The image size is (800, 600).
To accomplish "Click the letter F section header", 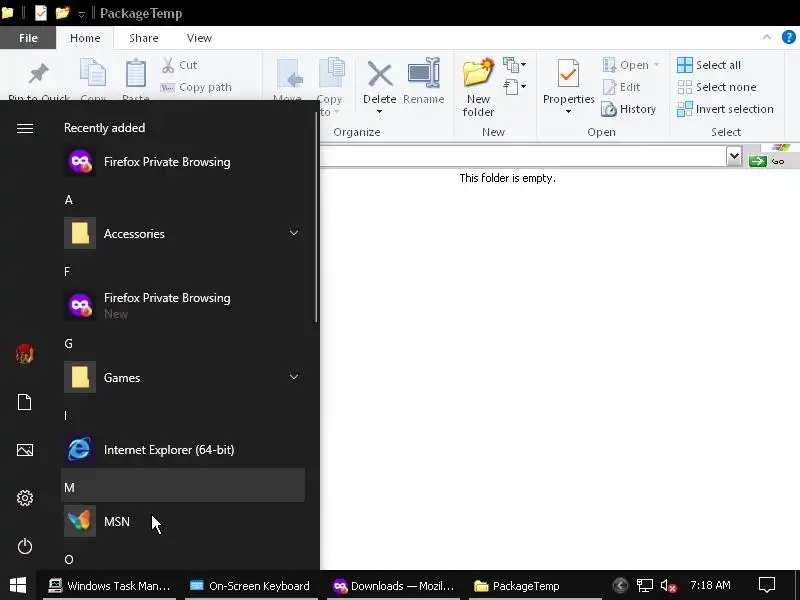I will [x=67, y=271].
